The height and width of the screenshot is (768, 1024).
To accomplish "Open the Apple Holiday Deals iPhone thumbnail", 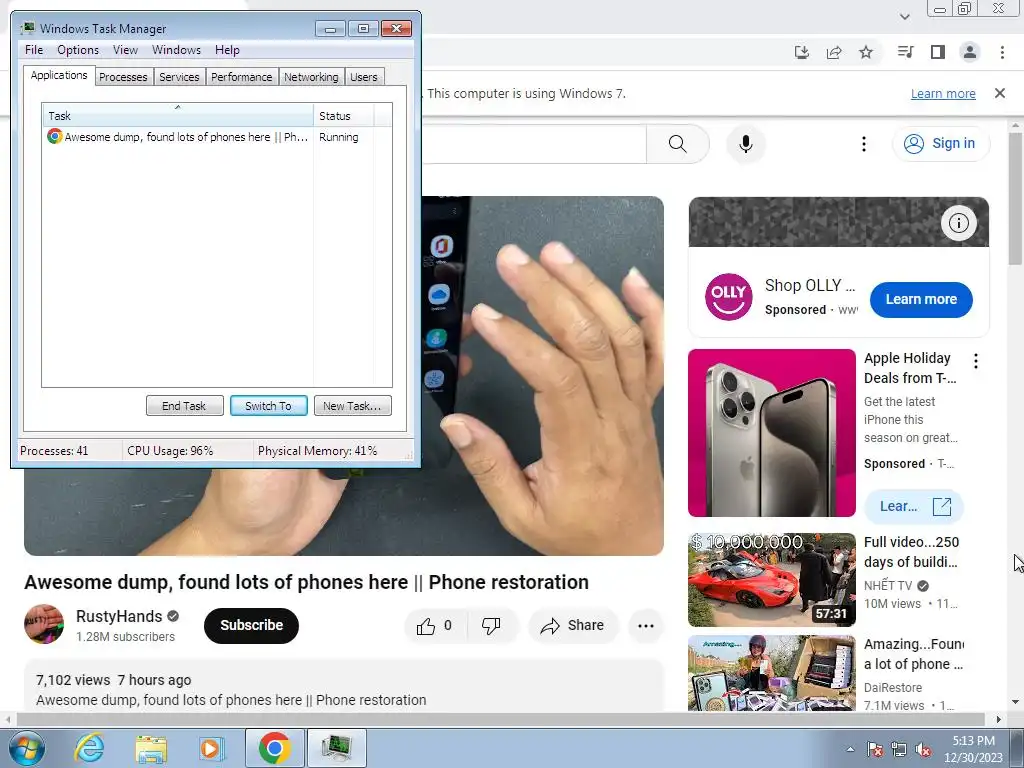I will tap(771, 433).
